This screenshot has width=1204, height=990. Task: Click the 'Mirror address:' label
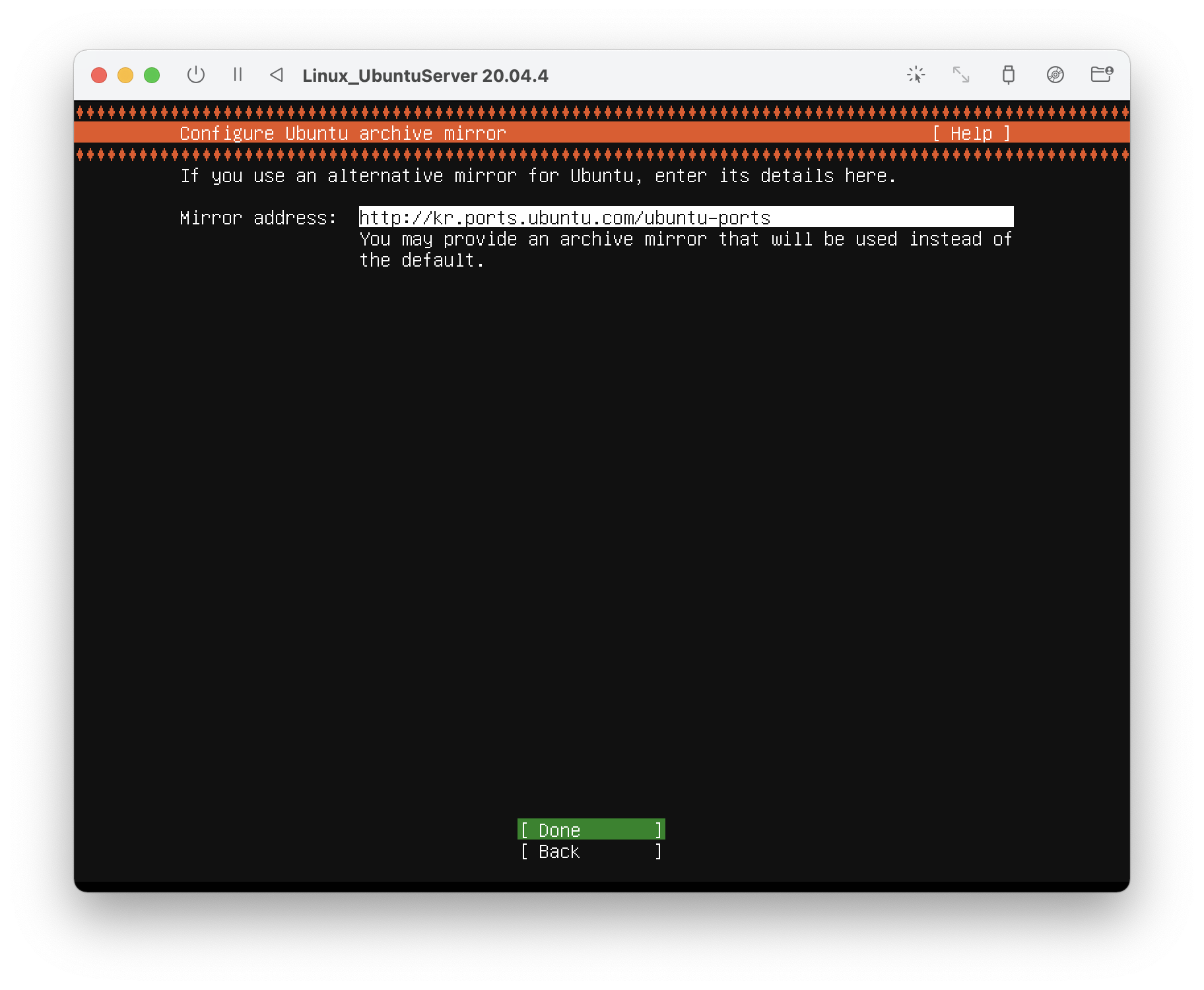point(258,218)
